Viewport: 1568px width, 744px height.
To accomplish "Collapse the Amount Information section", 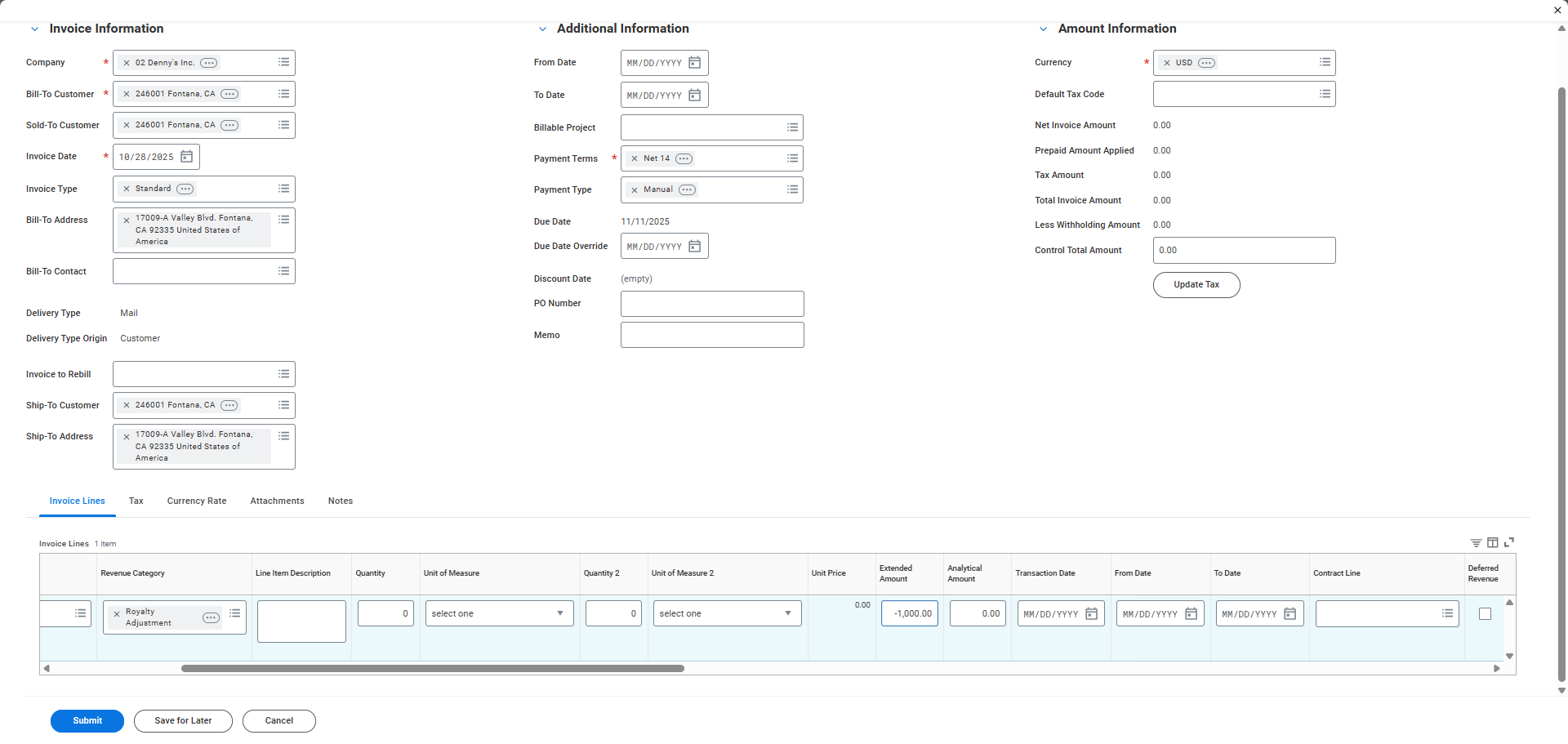I will pyautogui.click(x=1043, y=29).
